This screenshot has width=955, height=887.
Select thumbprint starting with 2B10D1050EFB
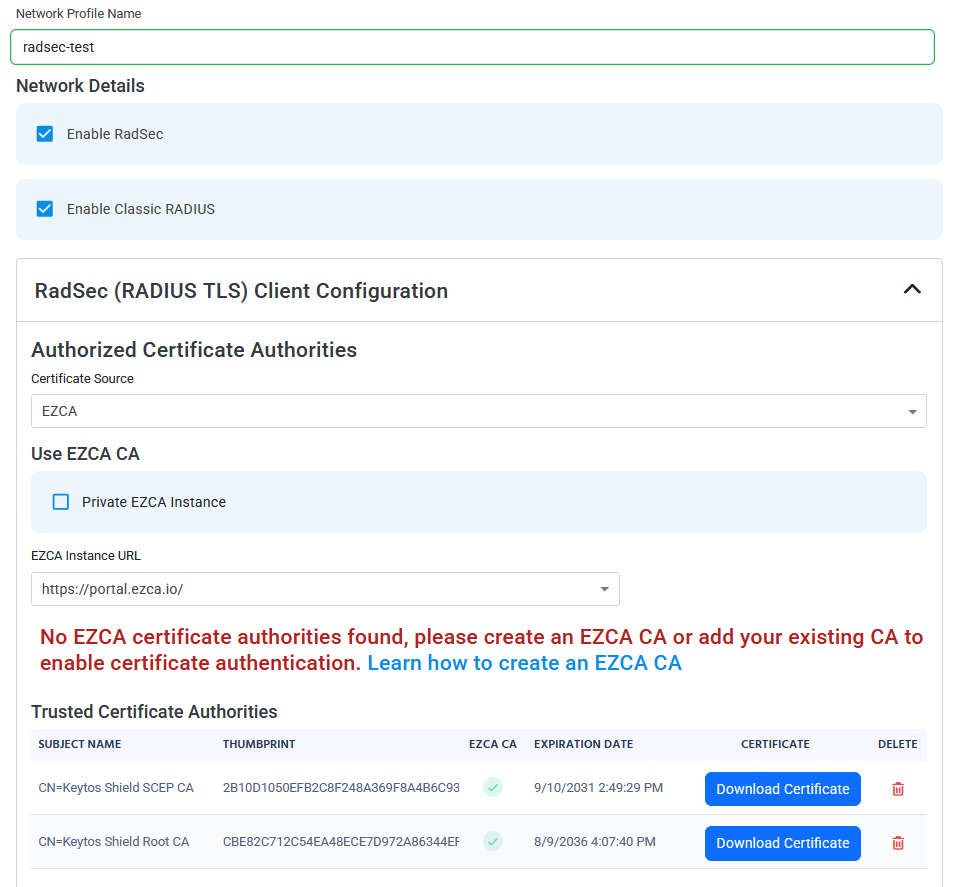tap(341, 788)
